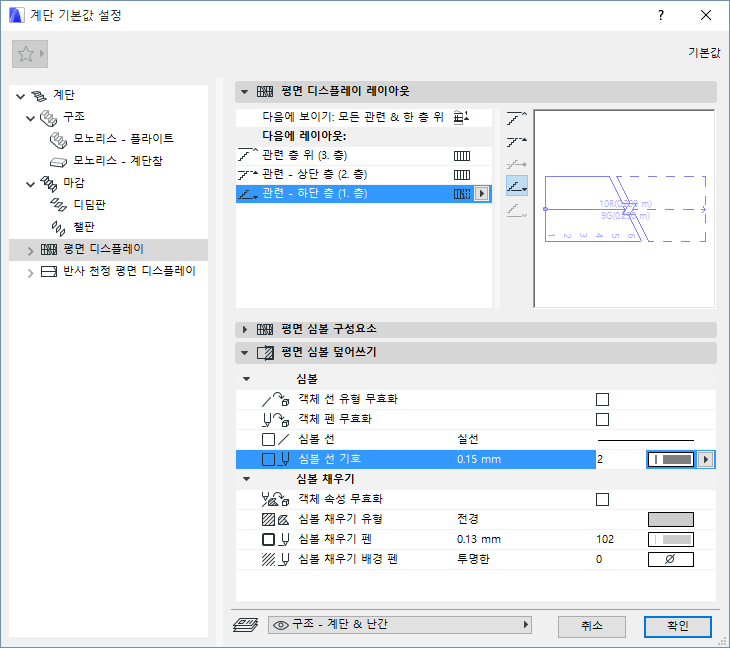Select row 관련 - 상단 층 (2. 층)

tap(364, 175)
